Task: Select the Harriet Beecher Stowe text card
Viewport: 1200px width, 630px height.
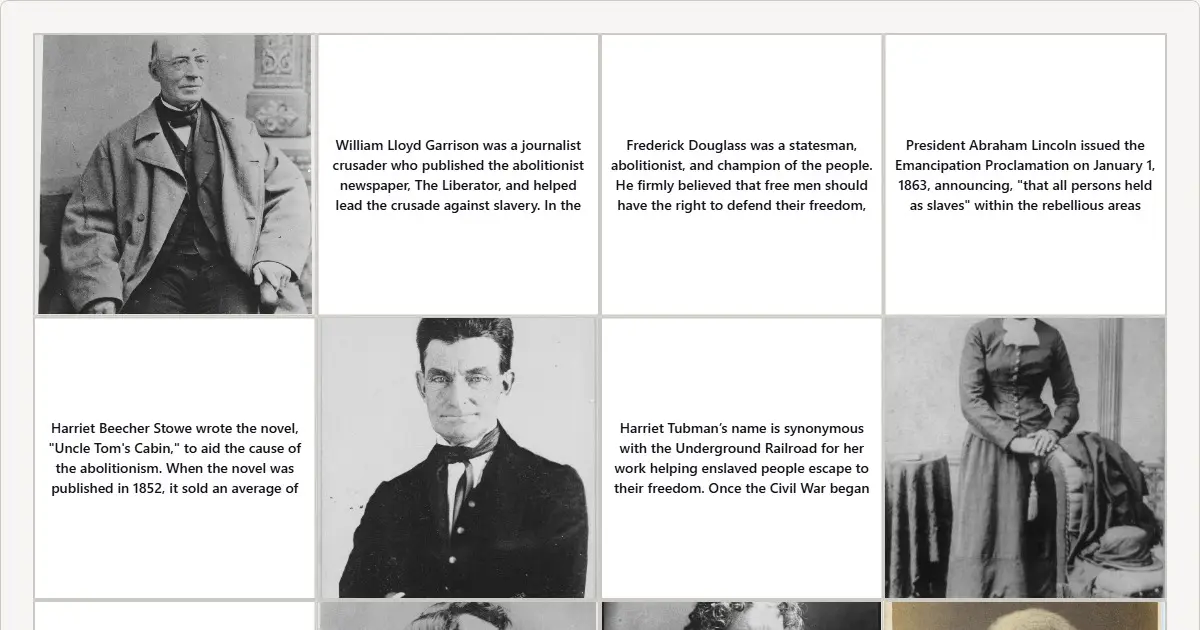Action: (175, 458)
